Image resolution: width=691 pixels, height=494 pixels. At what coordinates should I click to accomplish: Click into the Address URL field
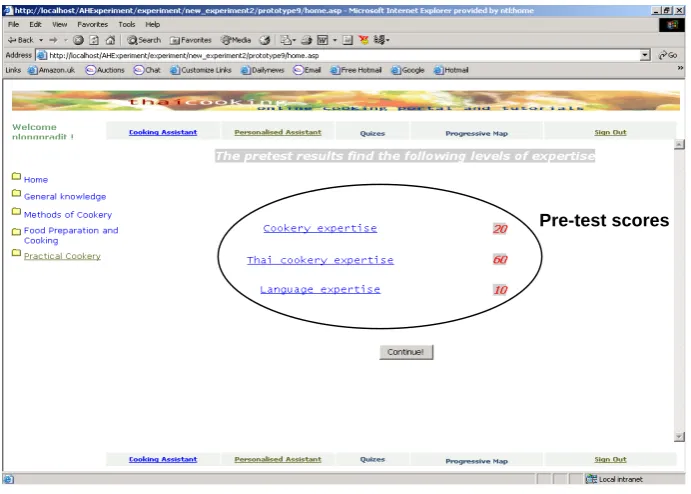338,55
